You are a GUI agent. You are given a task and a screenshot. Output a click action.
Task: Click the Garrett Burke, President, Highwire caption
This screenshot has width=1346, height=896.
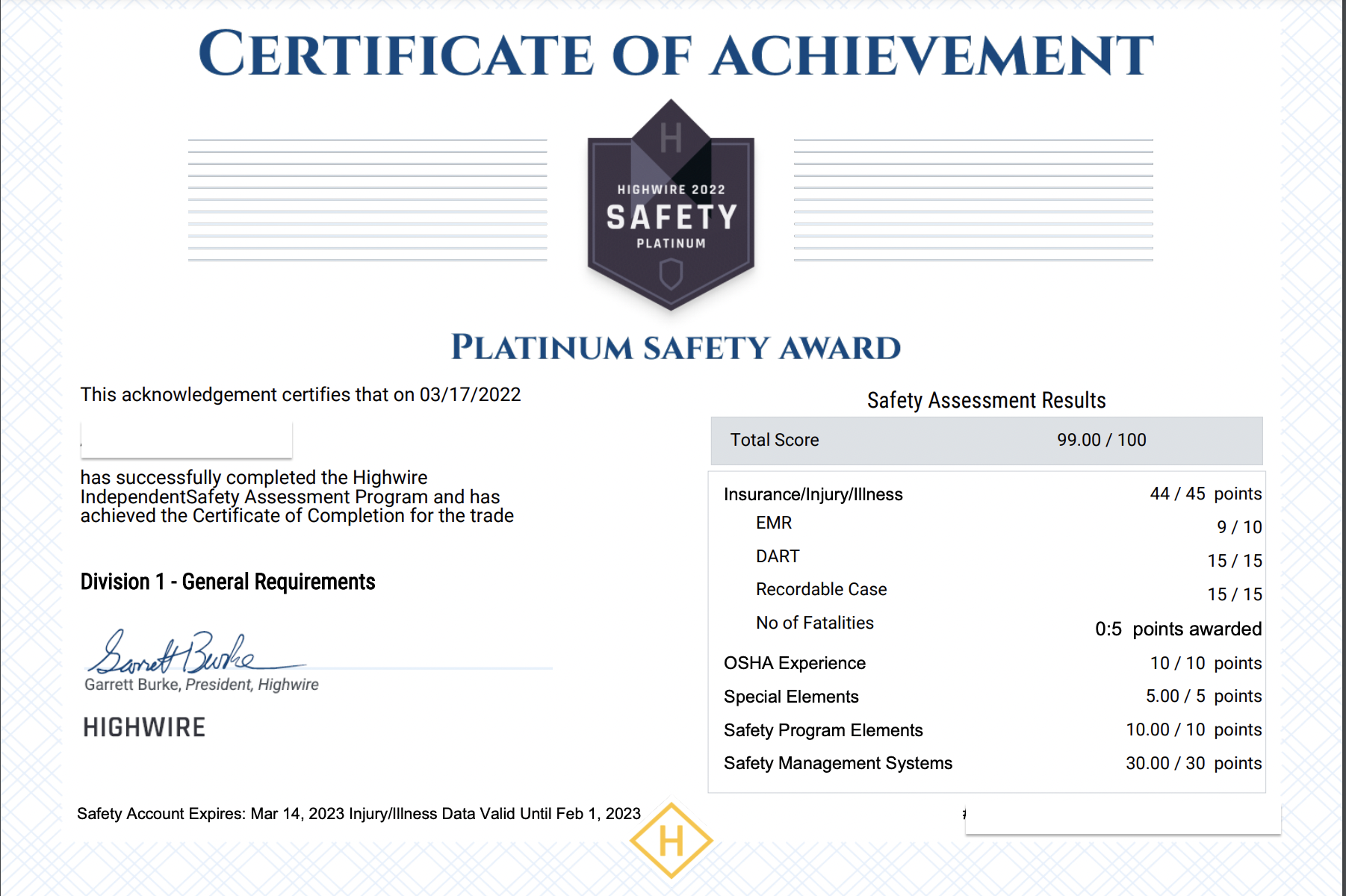coord(202,685)
